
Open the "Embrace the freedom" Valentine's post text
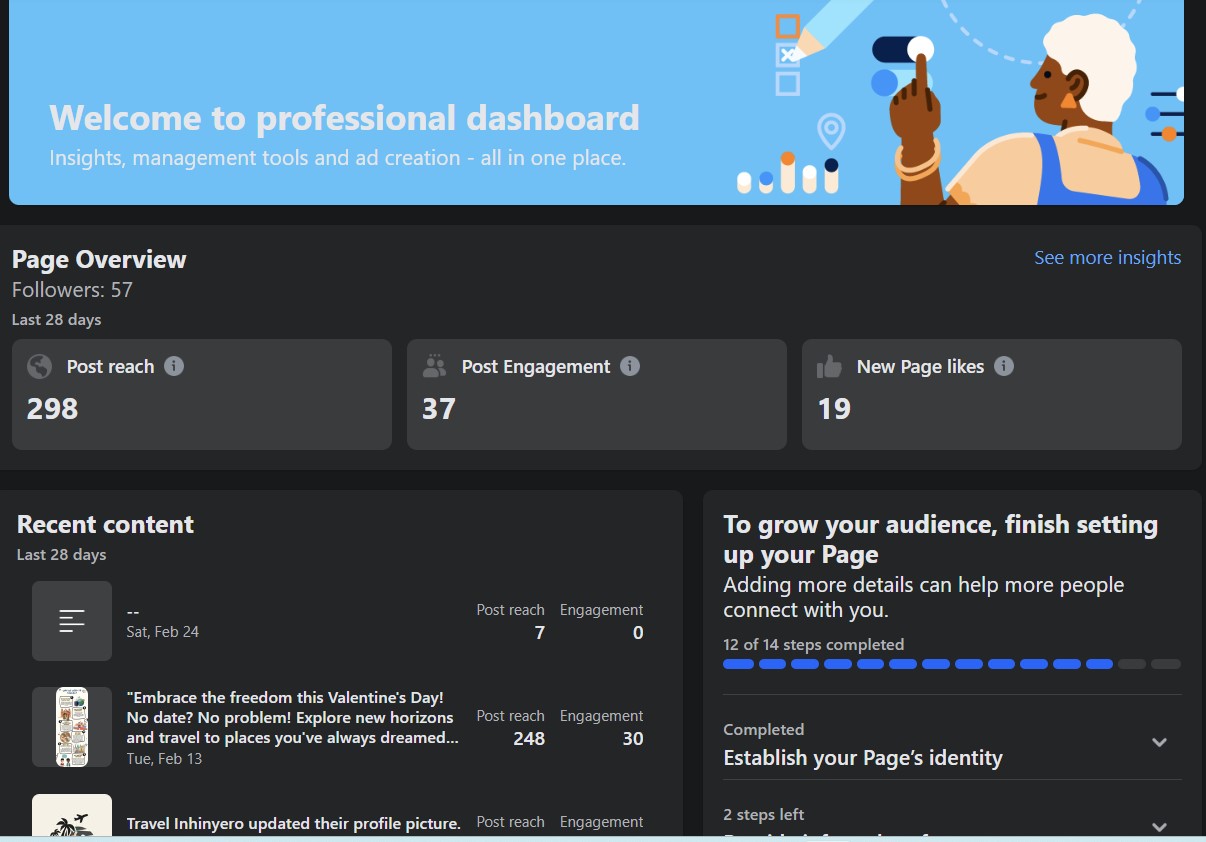point(292,717)
